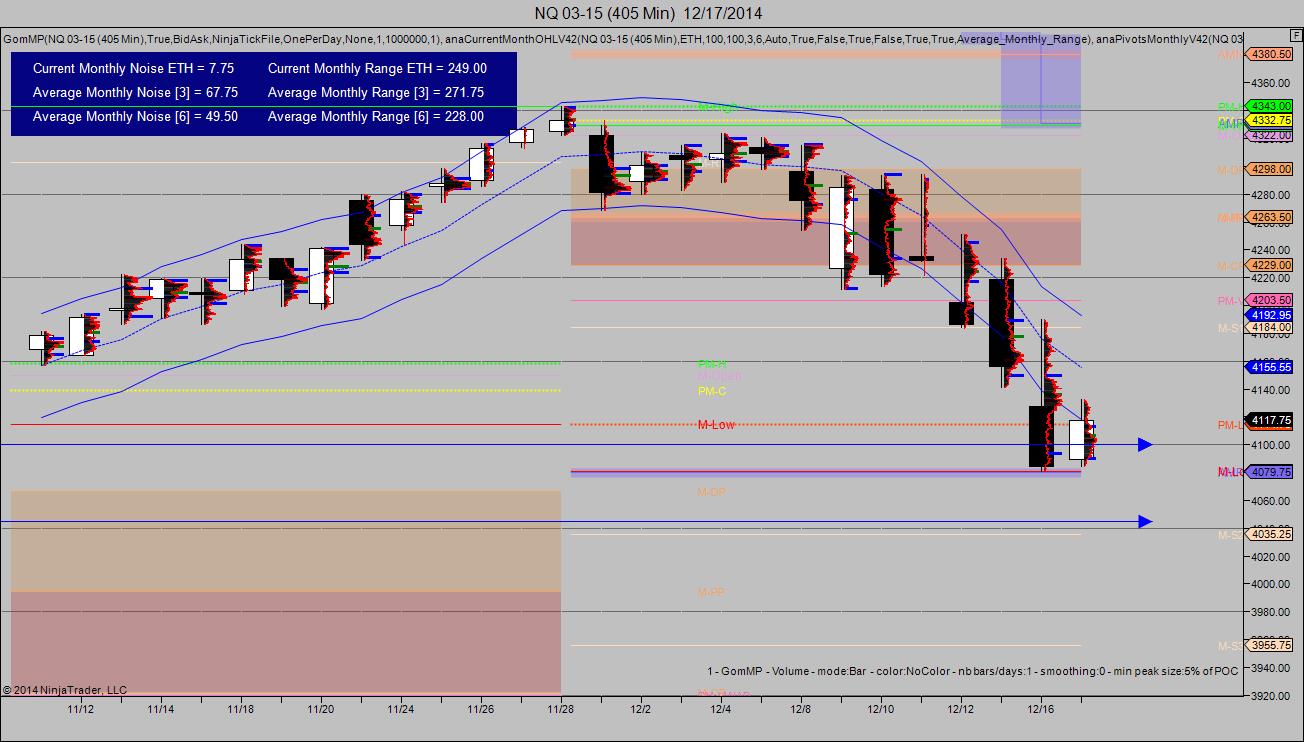Click Current Monthly Range ETH = 249.00

[378, 69]
